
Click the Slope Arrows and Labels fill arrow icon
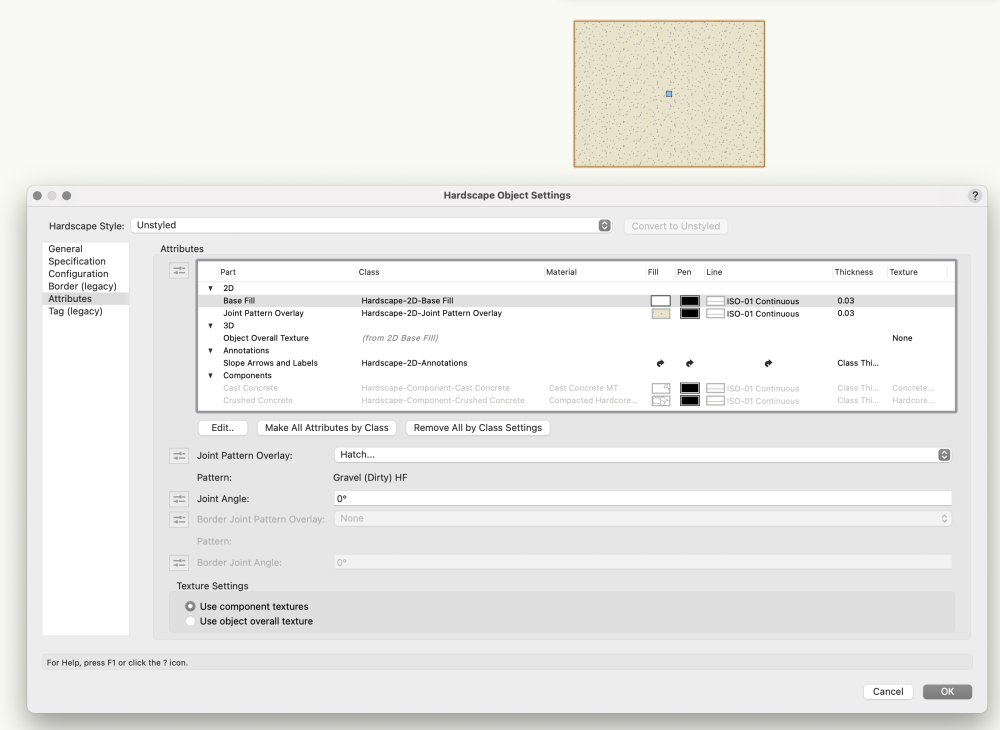(660, 363)
